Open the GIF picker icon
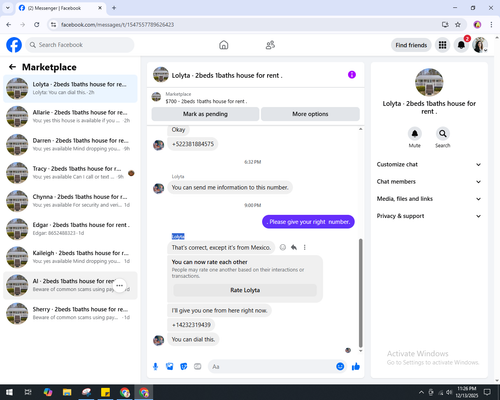The width and height of the screenshot is (500, 400). (198, 367)
